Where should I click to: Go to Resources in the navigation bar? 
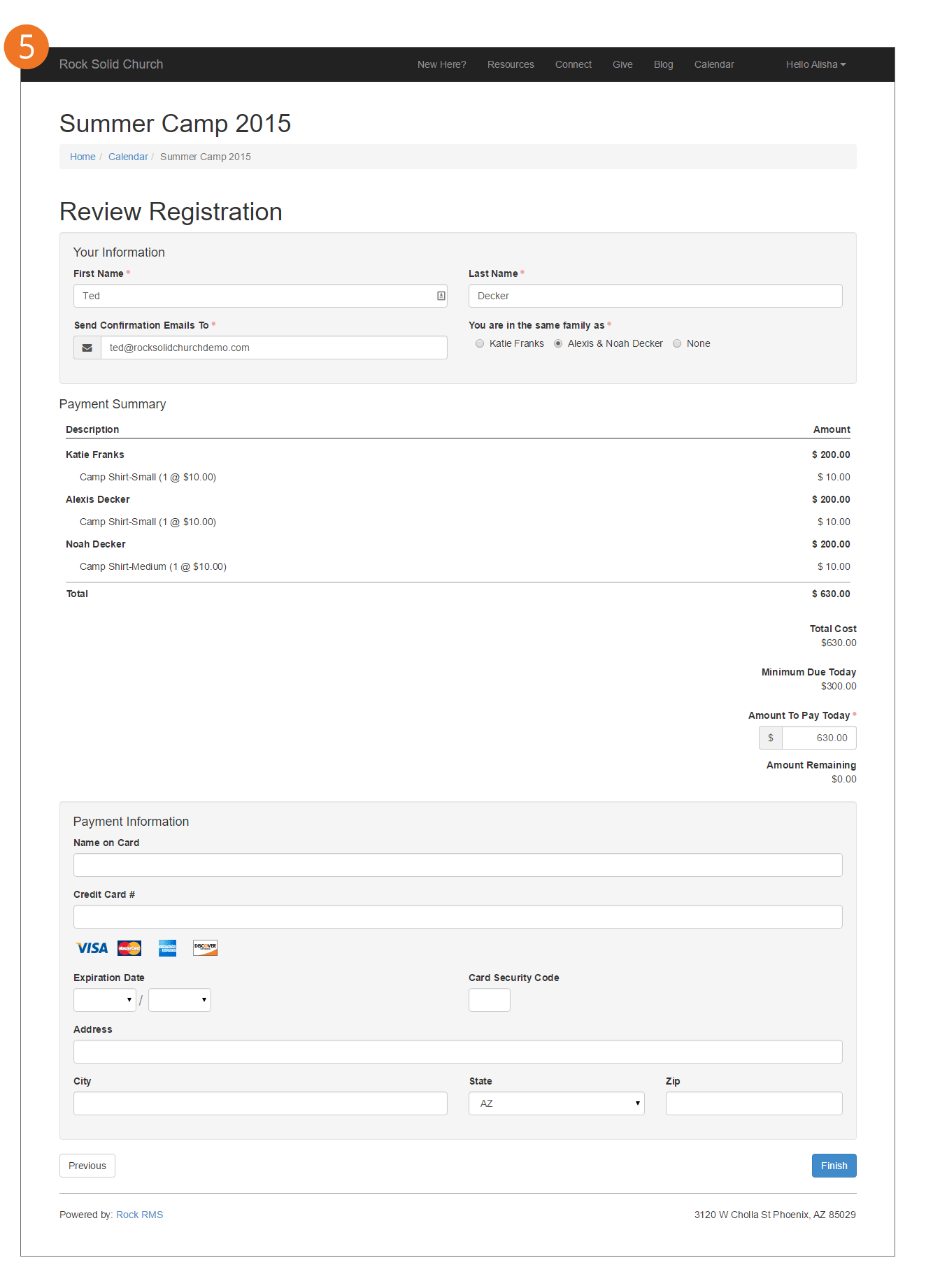[510, 64]
